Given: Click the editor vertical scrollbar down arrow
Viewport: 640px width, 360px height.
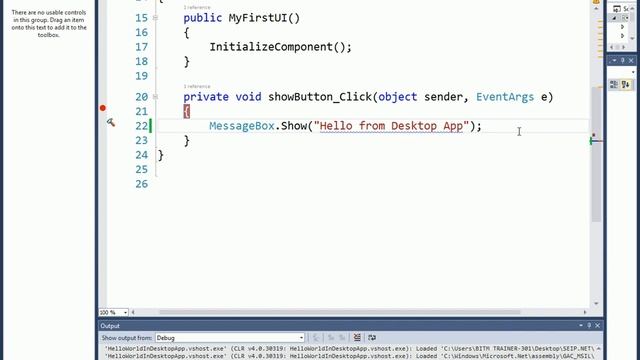Looking at the screenshot, I should point(596,304).
